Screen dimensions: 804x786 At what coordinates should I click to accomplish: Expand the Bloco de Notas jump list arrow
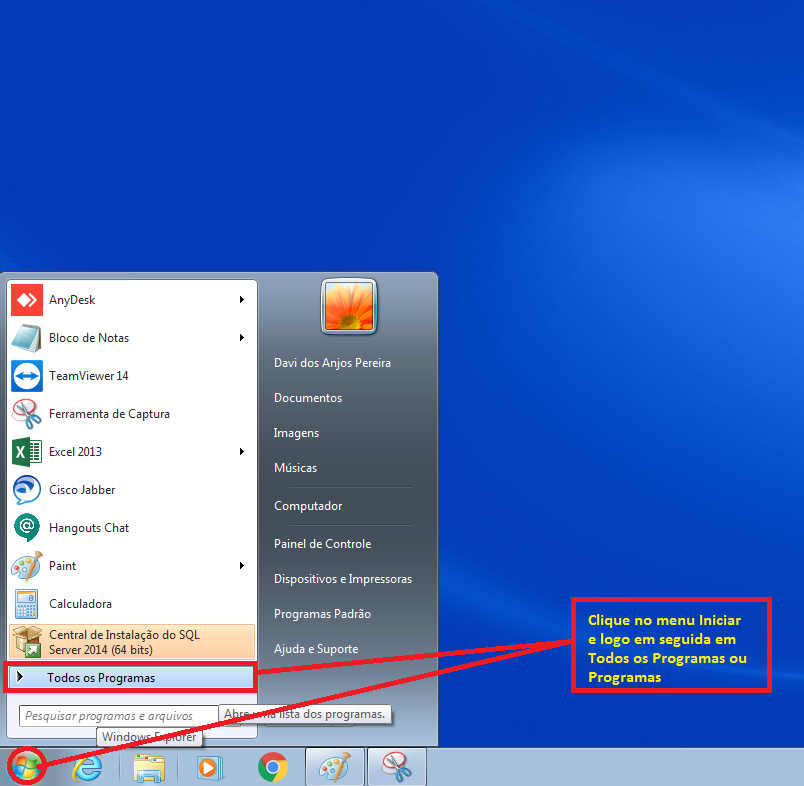coord(242,337)
